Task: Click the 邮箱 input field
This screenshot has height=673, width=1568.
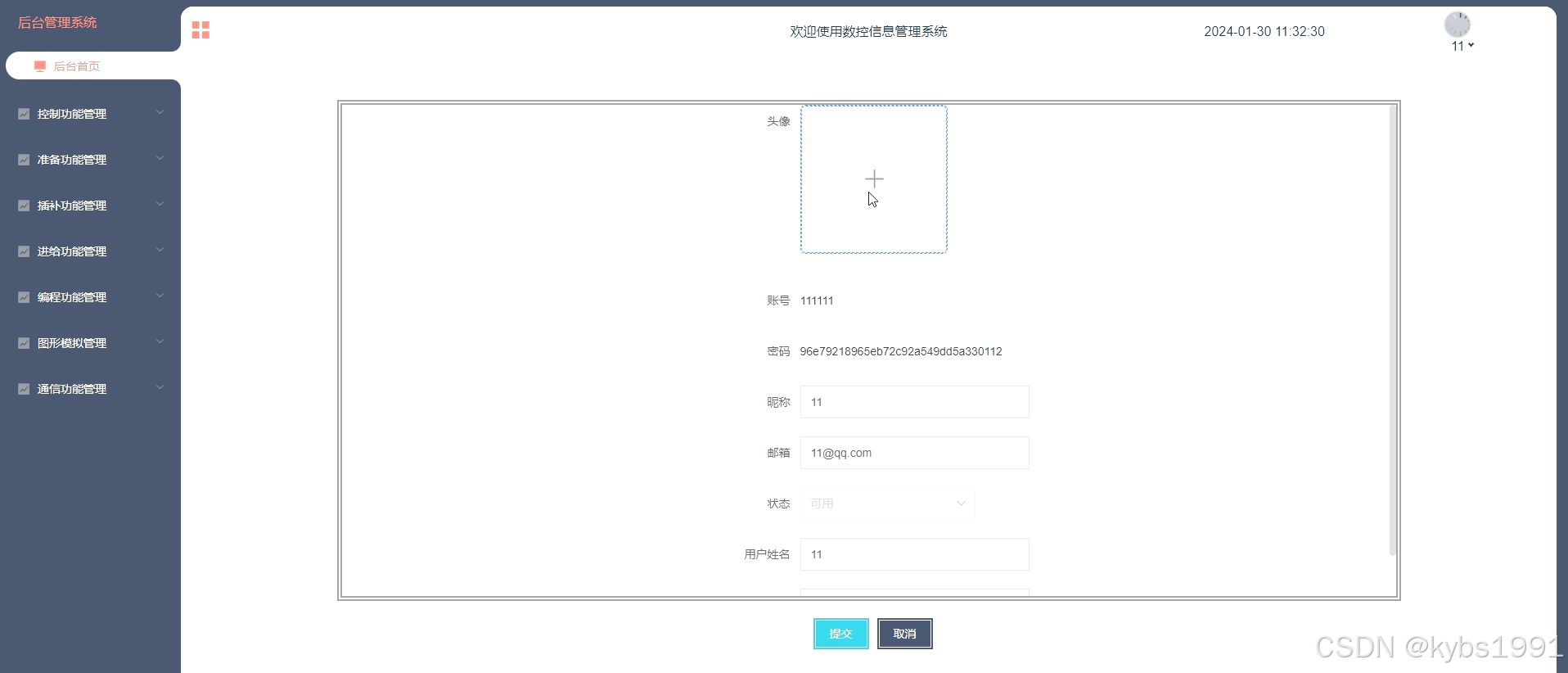Action: pos(914,453)
